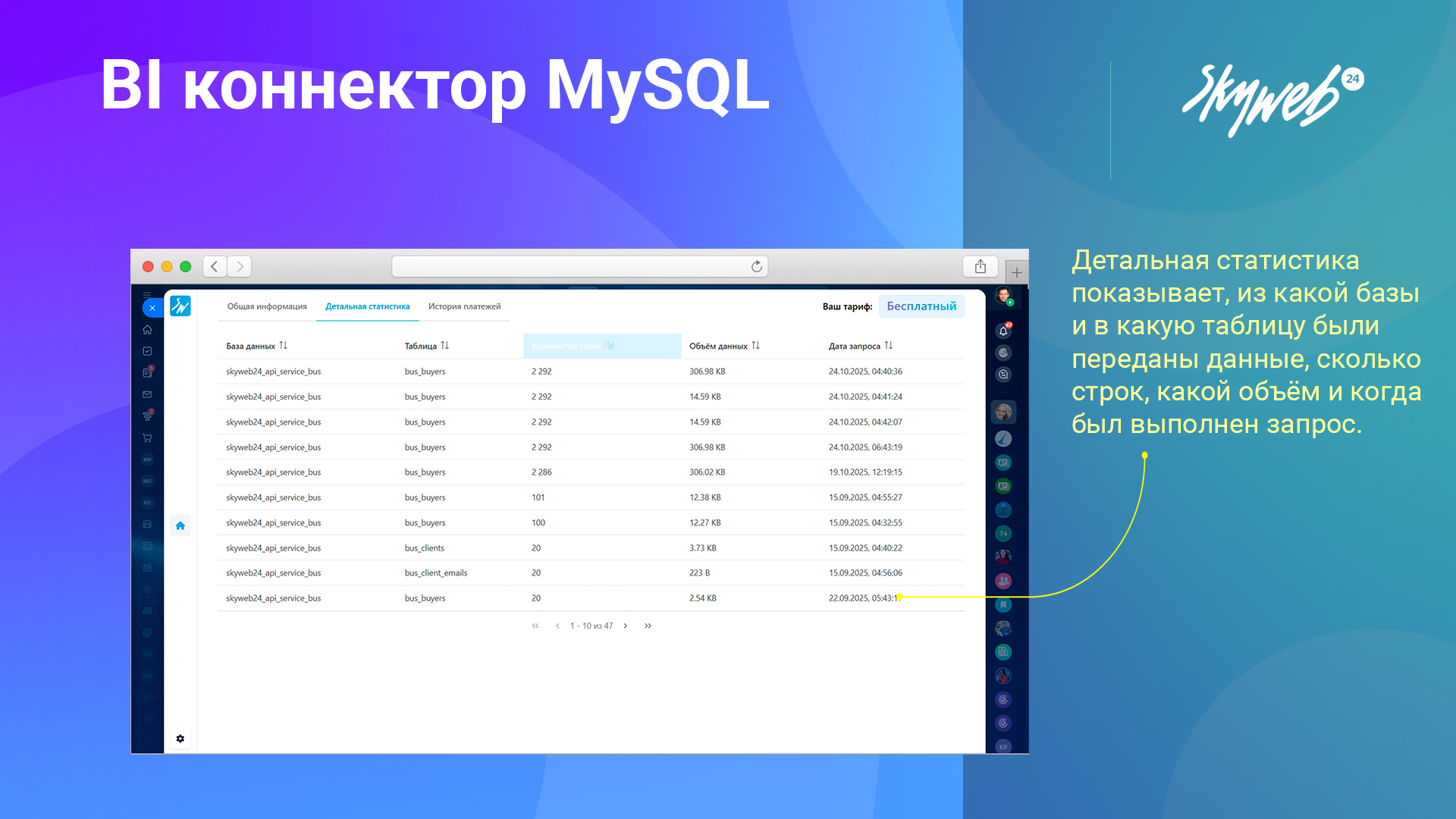Screen dimensions: 1456x819
Task: Close the panel with blue X button
Action: (x=152, y=308)
